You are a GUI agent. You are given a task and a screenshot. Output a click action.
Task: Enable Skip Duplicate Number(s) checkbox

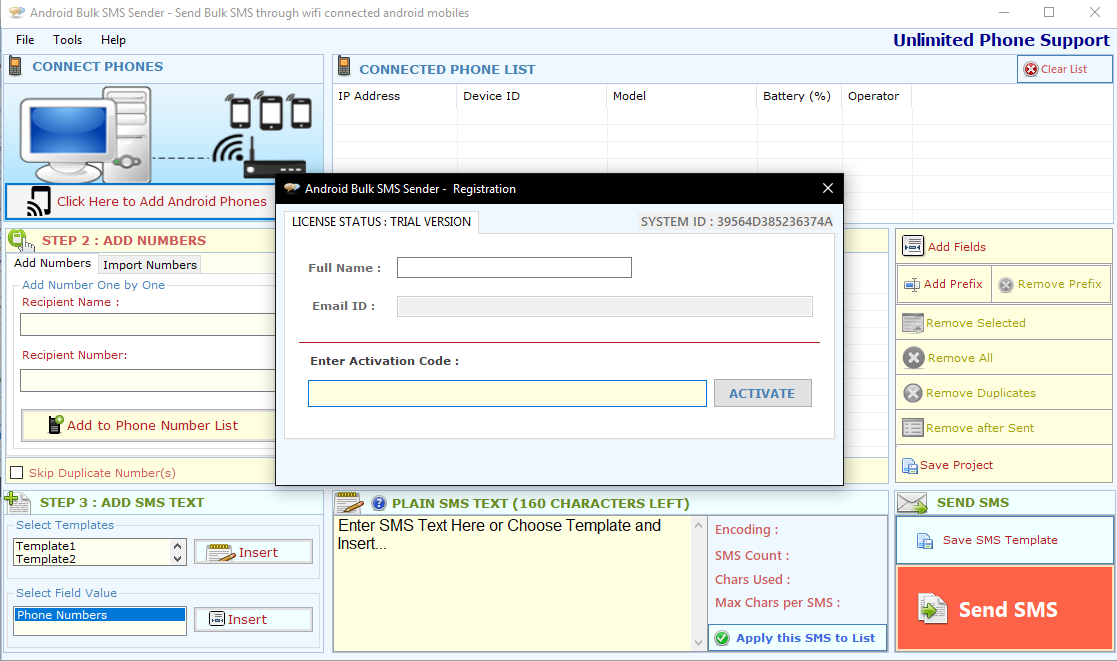click(x=16, y=473)
